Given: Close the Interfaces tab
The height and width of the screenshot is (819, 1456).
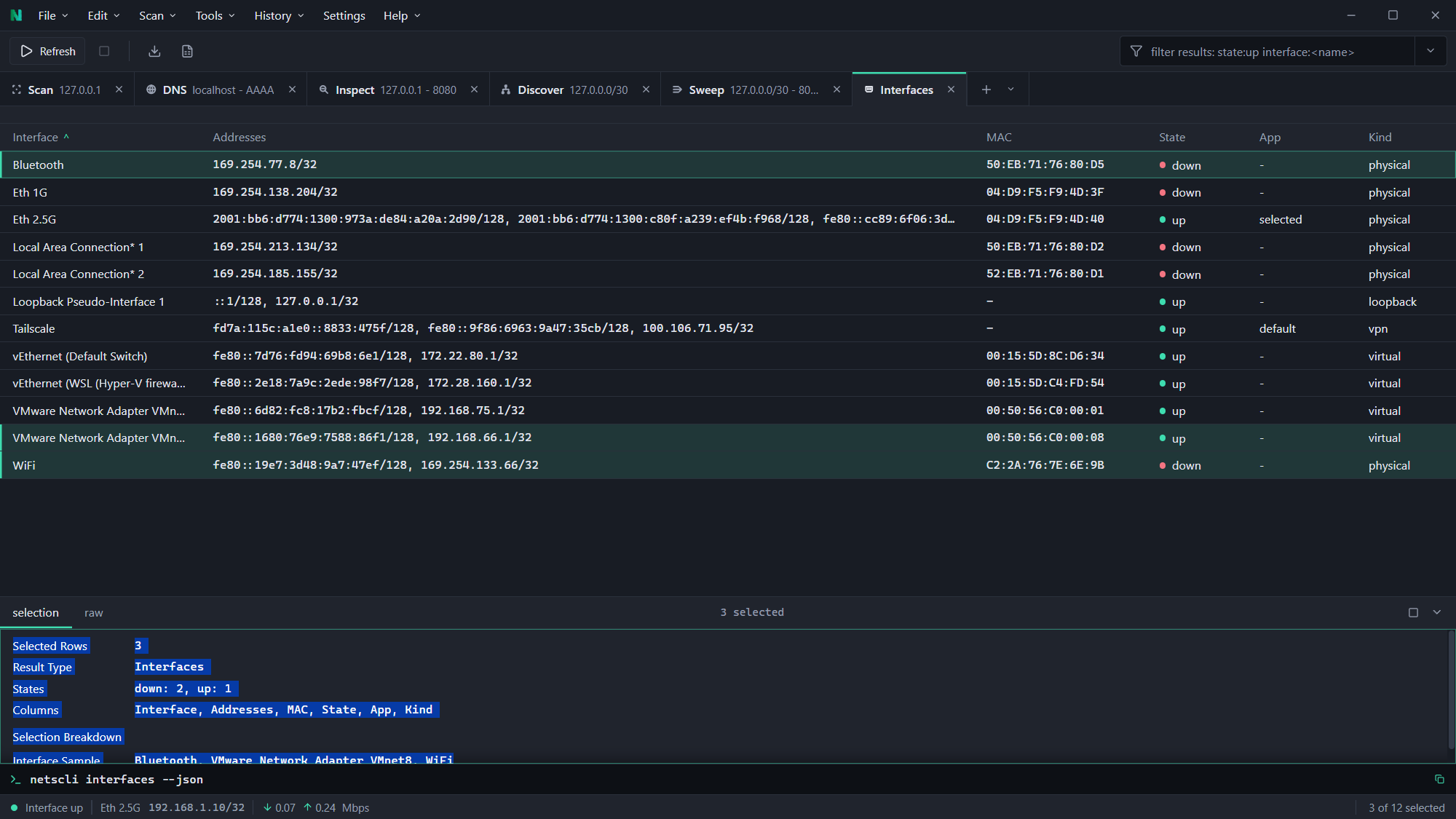Looking at the screenshot, I should coord(951,90).
